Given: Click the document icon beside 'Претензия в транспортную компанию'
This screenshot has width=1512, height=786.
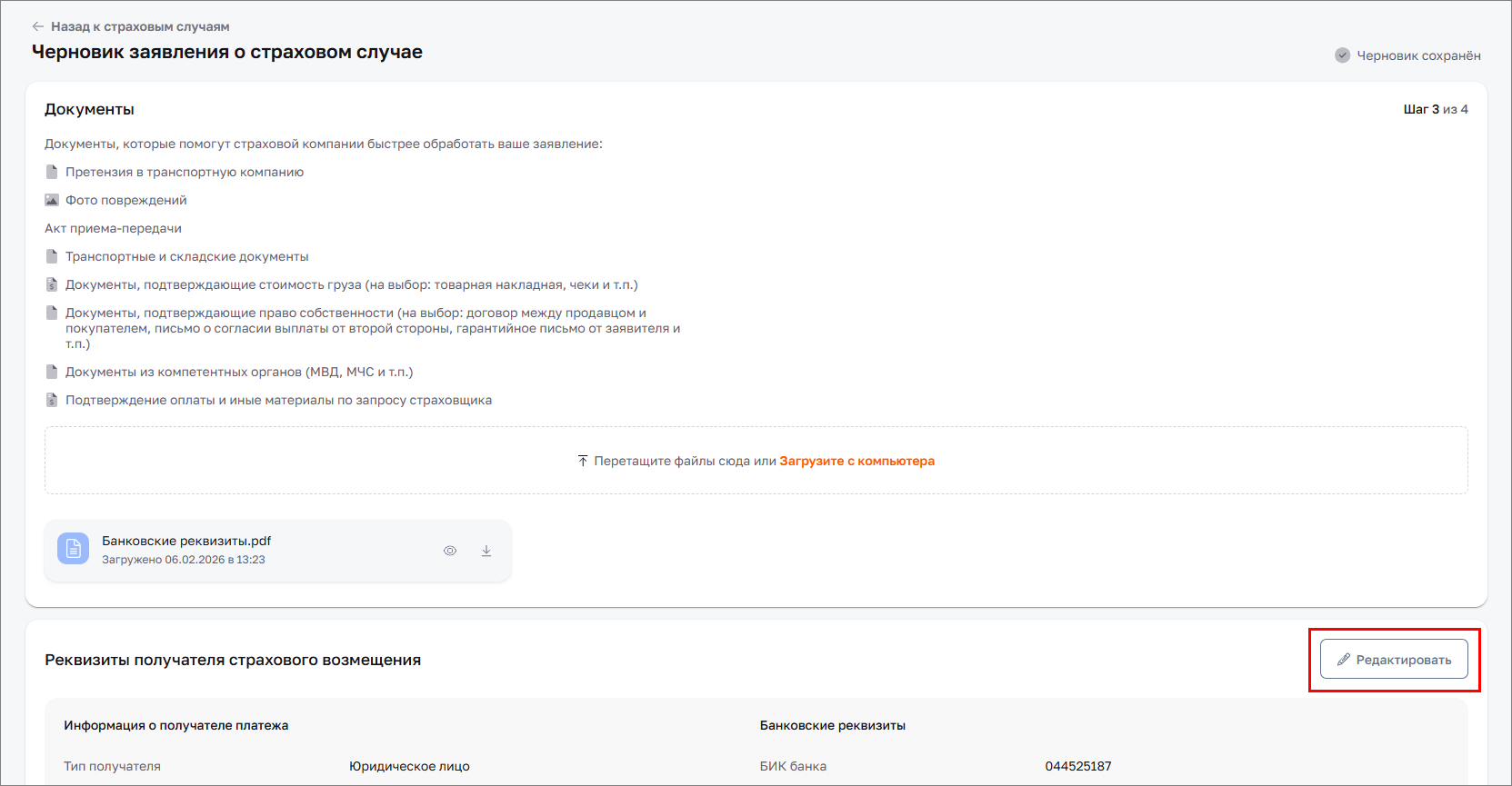Looking at the screenshot, I should tap(52, 172).
